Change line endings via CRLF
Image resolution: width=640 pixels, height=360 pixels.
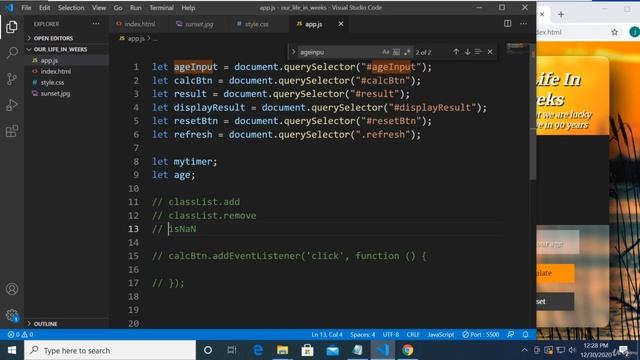pyautogui.click(x=413, y=334)
